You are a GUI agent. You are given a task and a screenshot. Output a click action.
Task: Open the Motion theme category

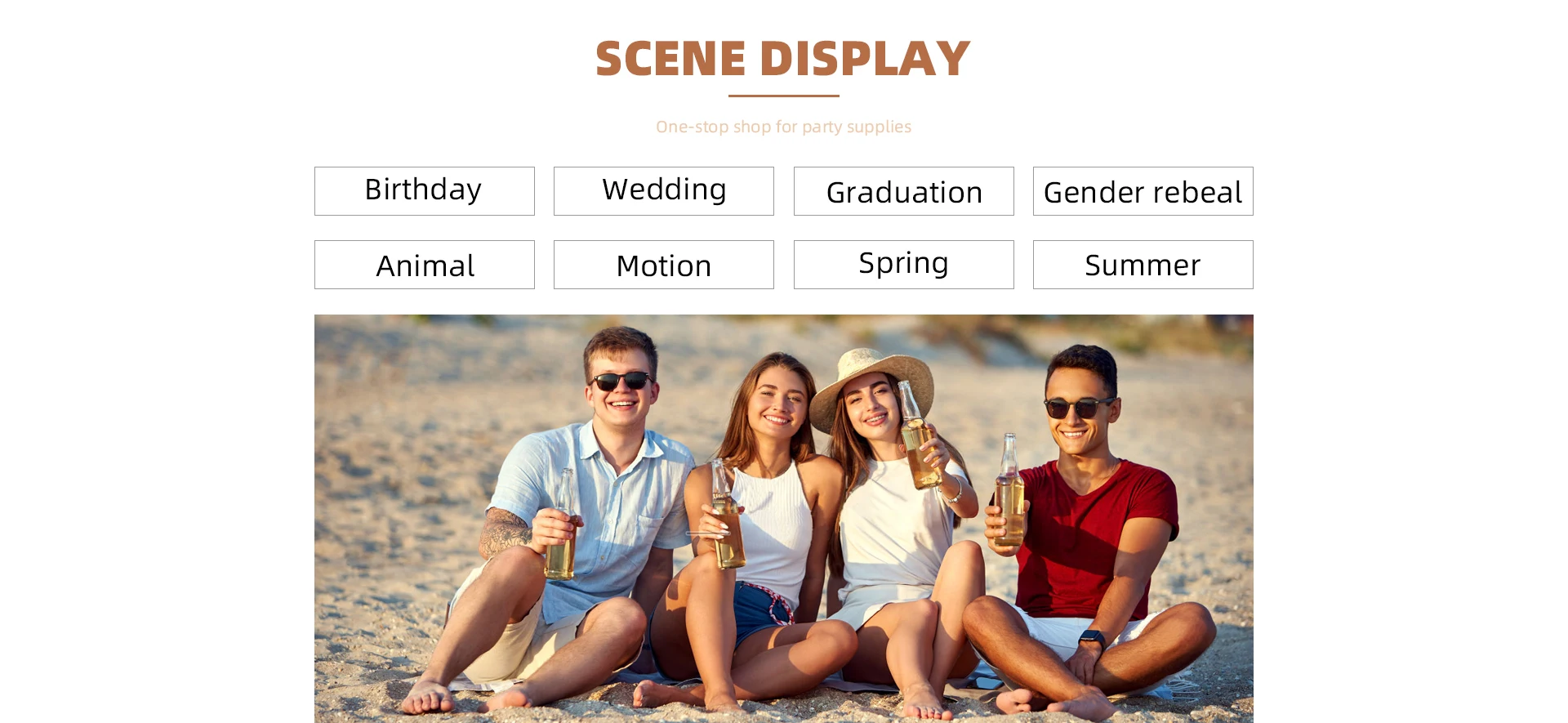click(664, 265)
